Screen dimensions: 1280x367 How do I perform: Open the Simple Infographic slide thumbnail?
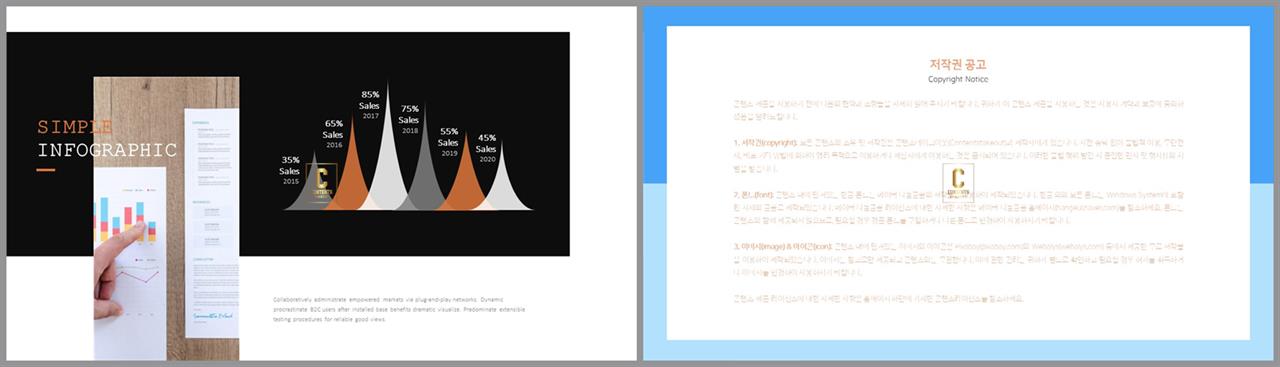tap(321, 184)
